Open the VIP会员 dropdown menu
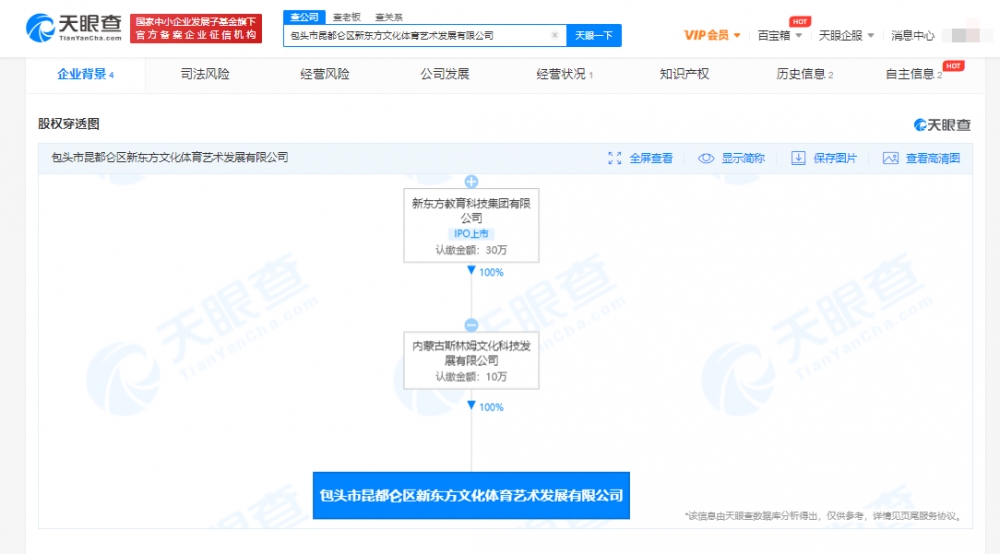Viewport: 1000px width, 554px height. pyautogui.click(x=712, y=35)
